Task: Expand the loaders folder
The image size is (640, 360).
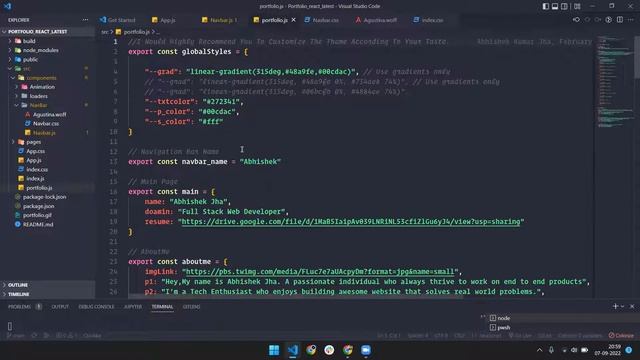Action: pos(48,96)
